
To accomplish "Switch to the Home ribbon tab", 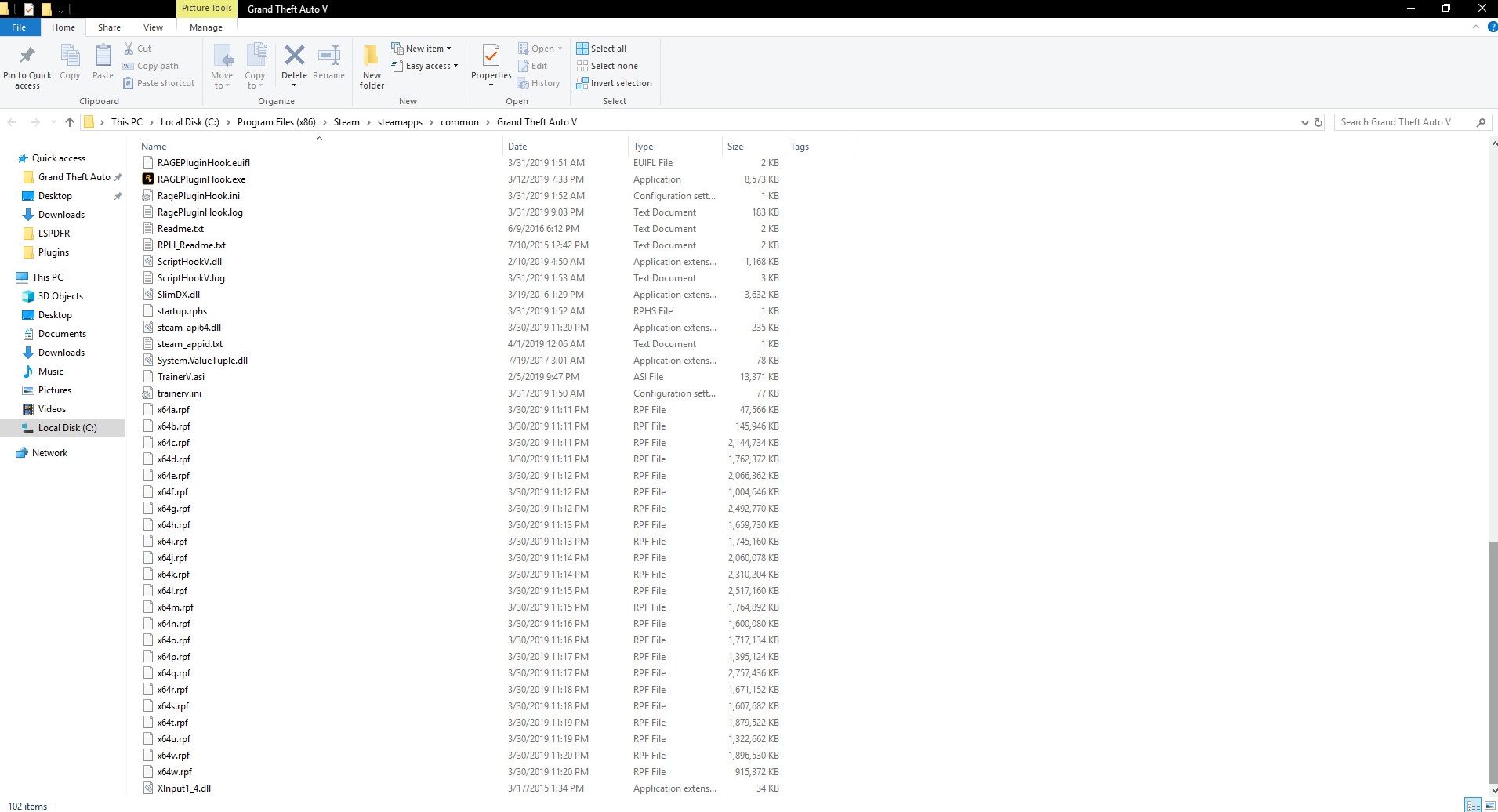I will (x=63, y=27).
